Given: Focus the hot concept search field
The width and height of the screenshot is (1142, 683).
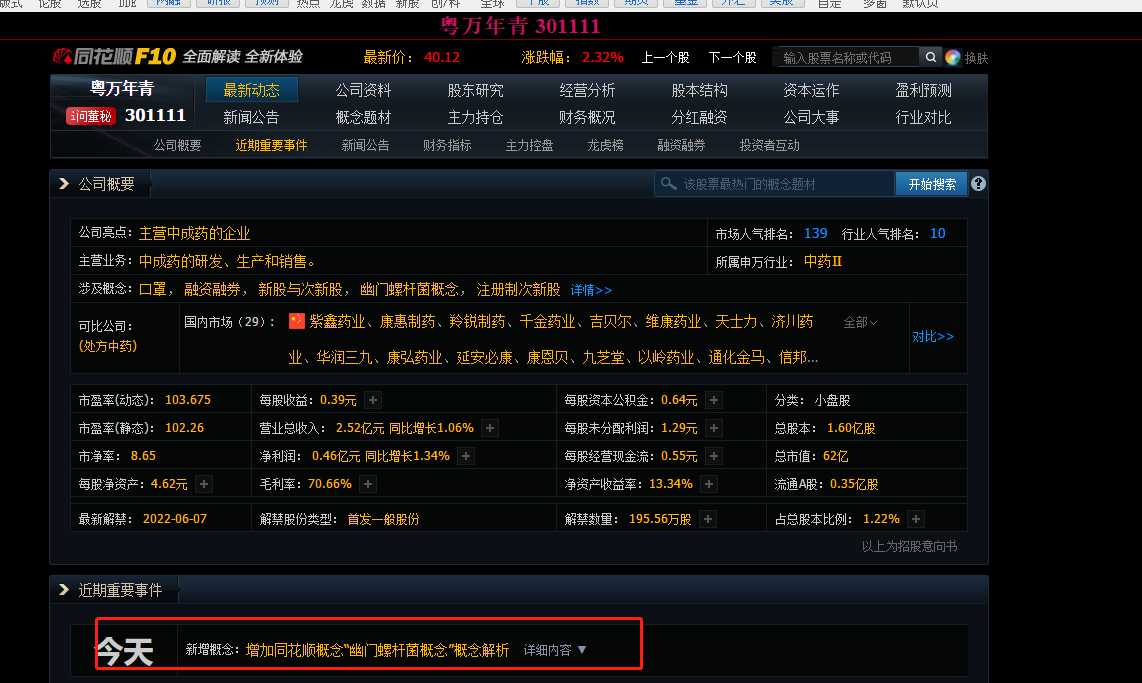Looking at the screenshot, I should pyautogui.click(x=775, y=183).
